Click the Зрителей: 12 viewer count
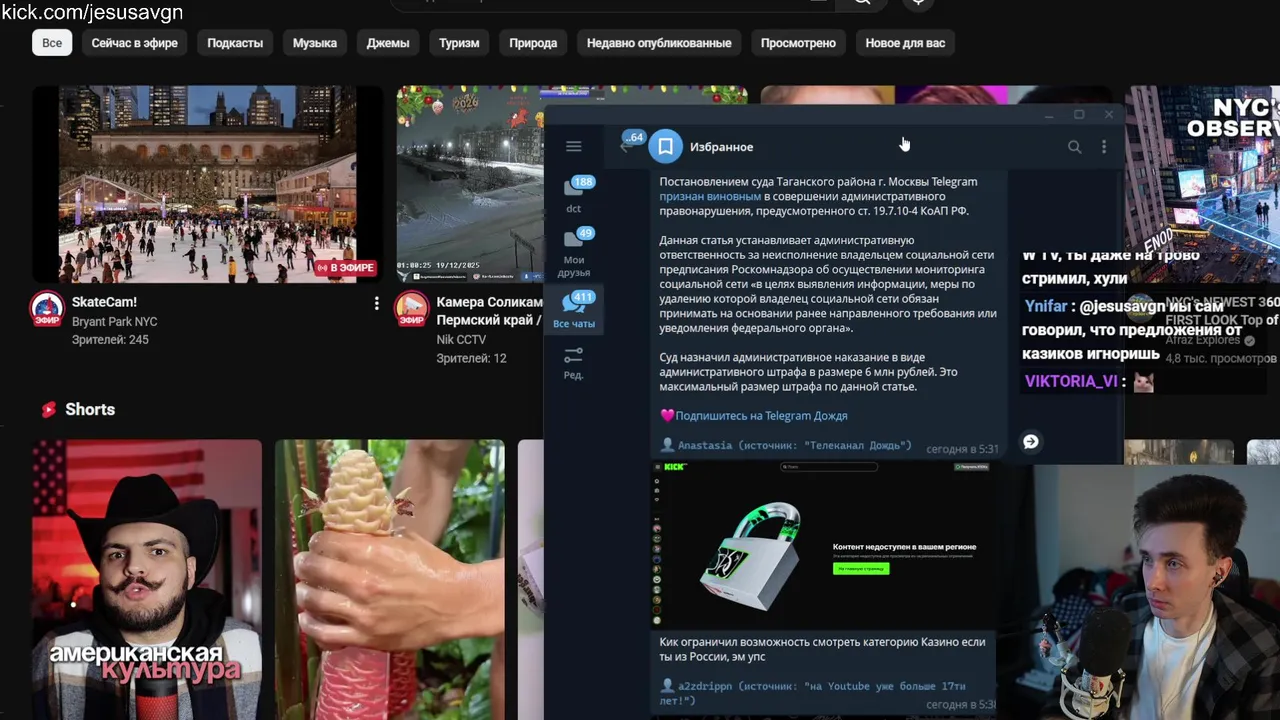 point(471,358)
